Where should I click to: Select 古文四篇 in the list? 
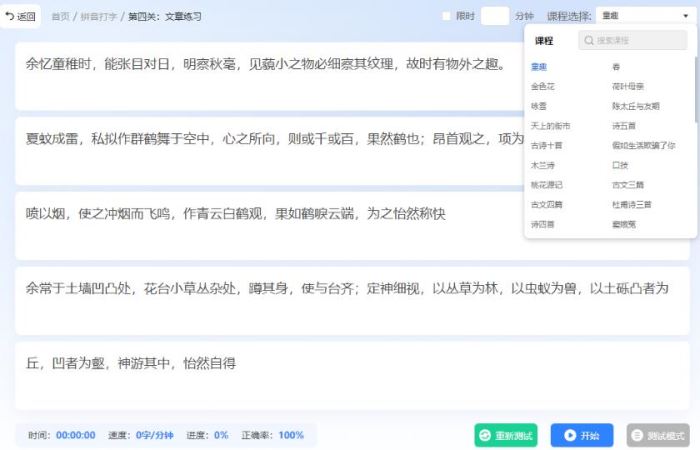546,204
